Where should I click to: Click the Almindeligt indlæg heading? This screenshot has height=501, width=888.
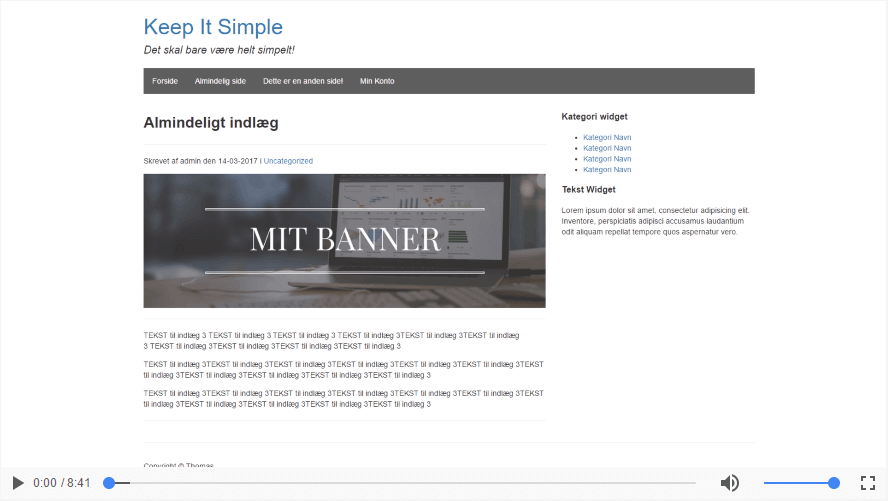tap(211, 123)
